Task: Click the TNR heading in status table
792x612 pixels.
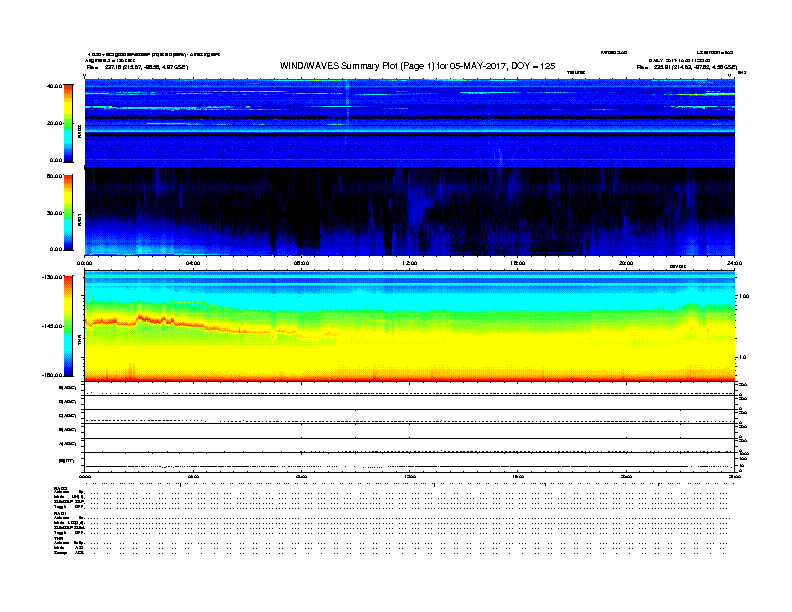Action: (x=58, y=538)
